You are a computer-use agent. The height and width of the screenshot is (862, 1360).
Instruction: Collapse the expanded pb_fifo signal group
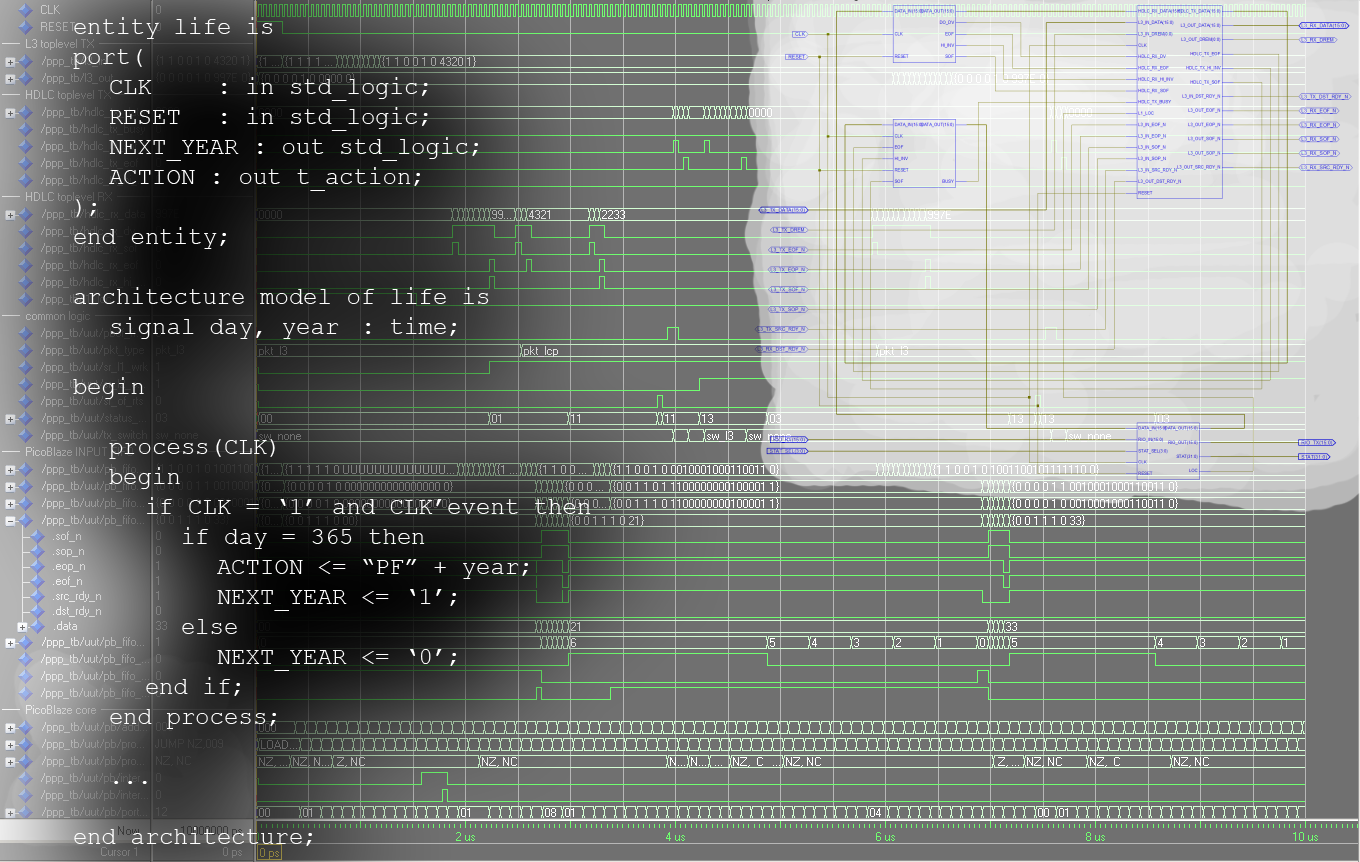pos(10,521)
